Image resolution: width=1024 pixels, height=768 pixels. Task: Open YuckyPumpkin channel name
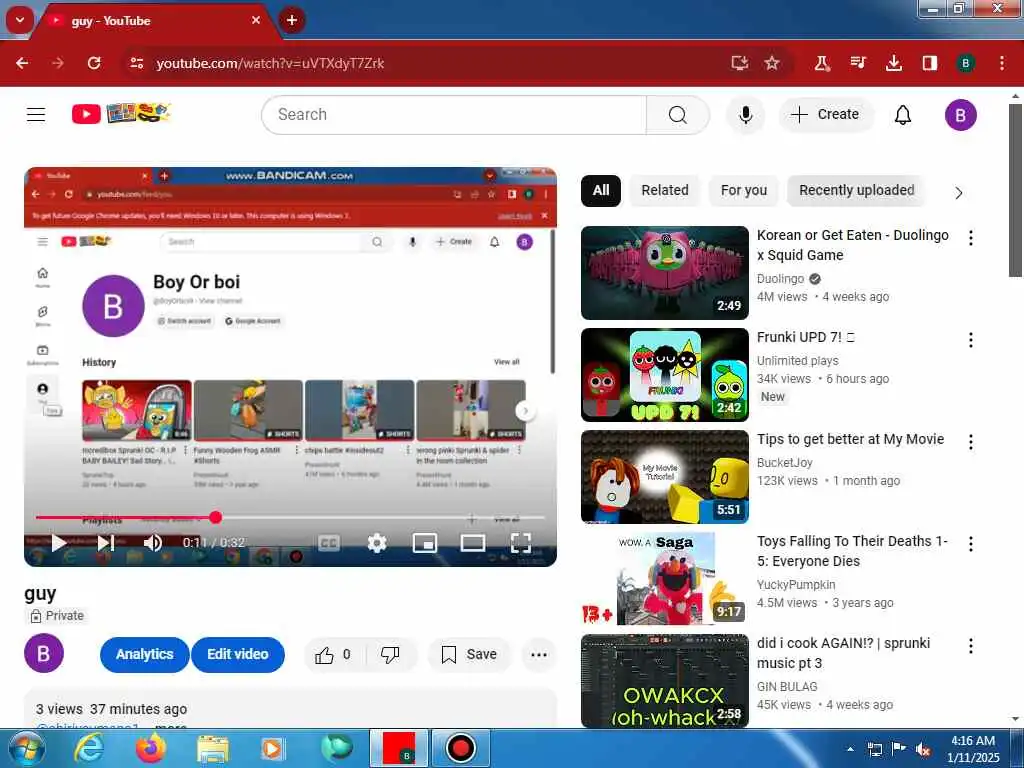796,585
